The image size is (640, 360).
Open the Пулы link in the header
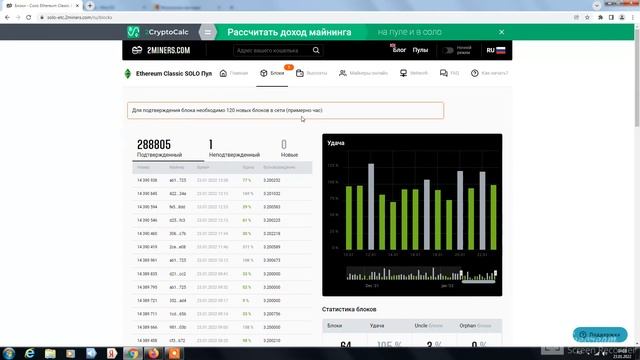(x=420, y=50)
